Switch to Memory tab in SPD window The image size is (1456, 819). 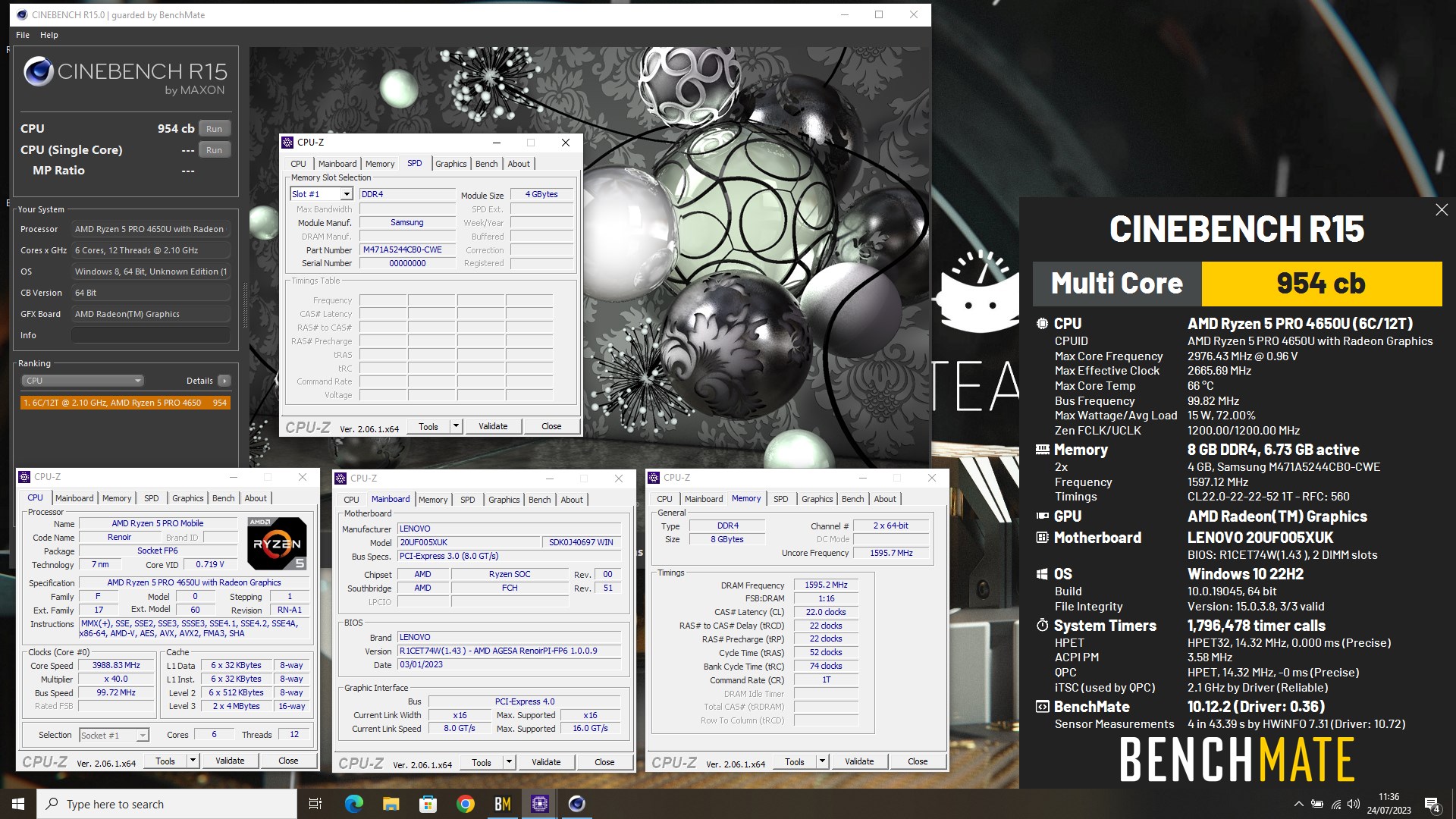[380, 164]
